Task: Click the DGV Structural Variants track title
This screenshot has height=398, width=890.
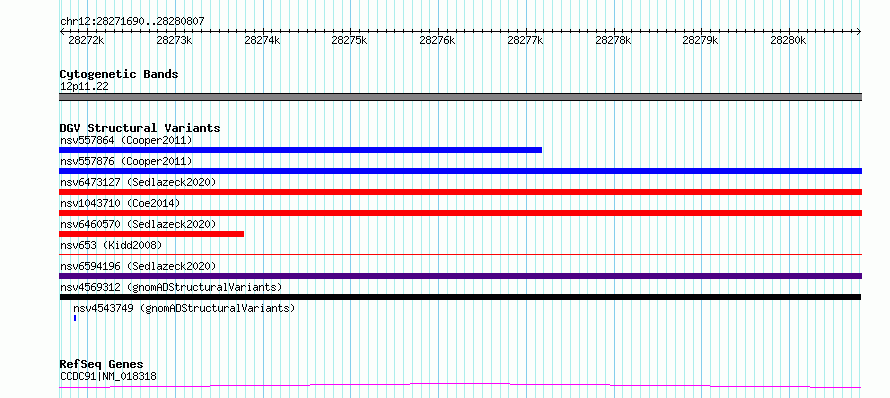Action: pyautogui.click(x=140, y=128)
